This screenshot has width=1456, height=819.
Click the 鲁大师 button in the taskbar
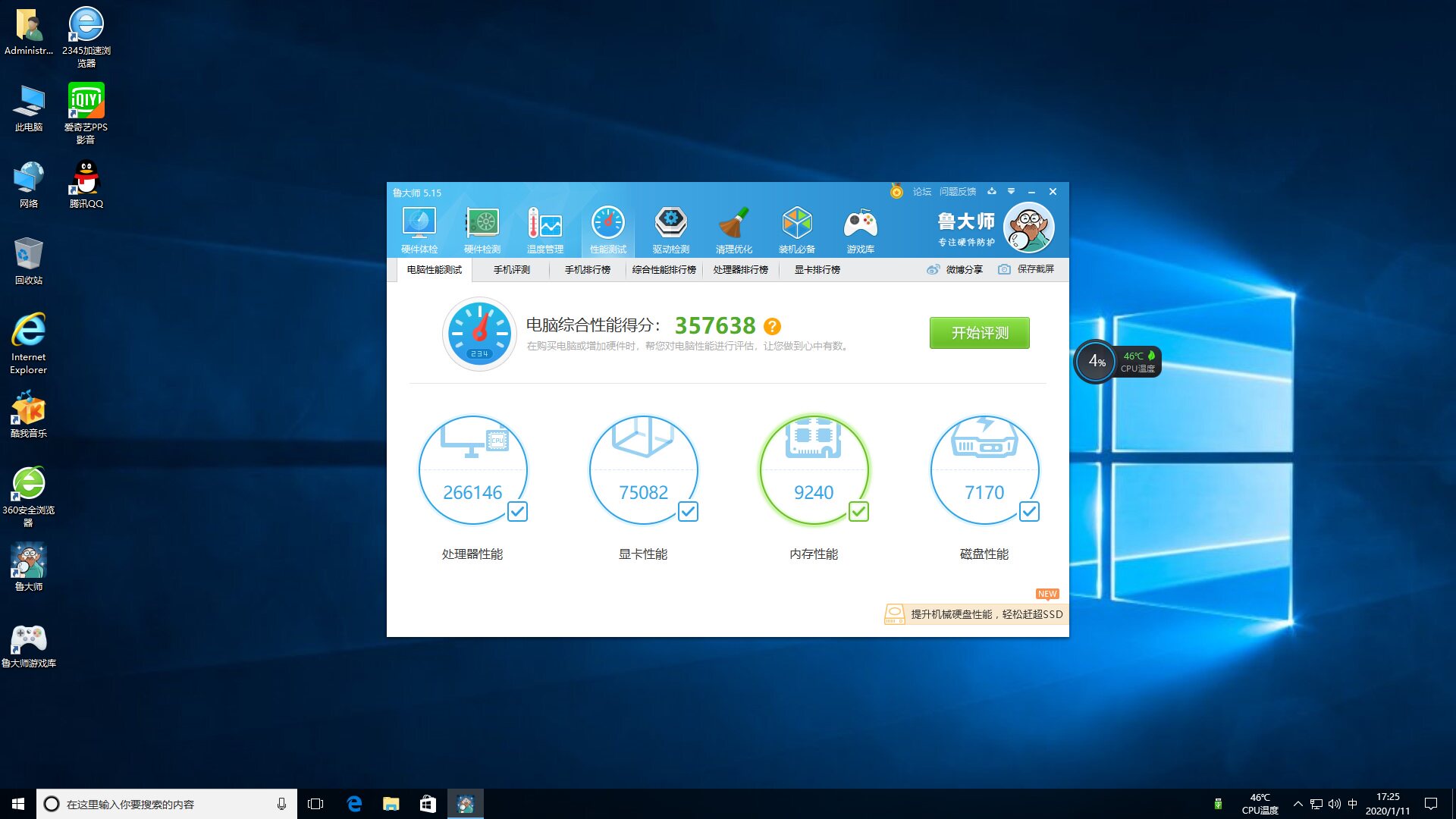pyautogui.click(x=465, y=804)
